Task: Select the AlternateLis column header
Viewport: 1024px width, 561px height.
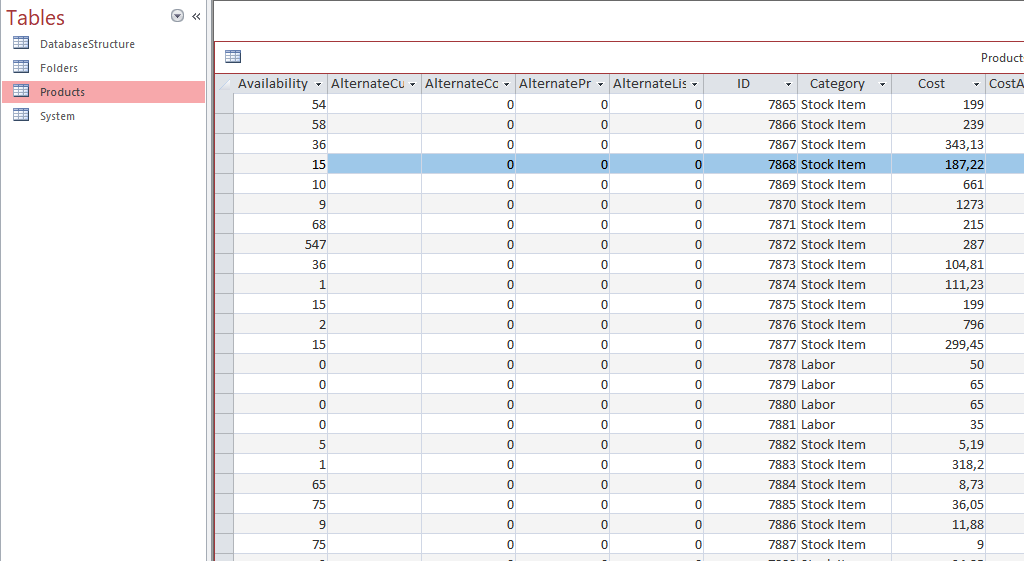Action: point(649,84)
